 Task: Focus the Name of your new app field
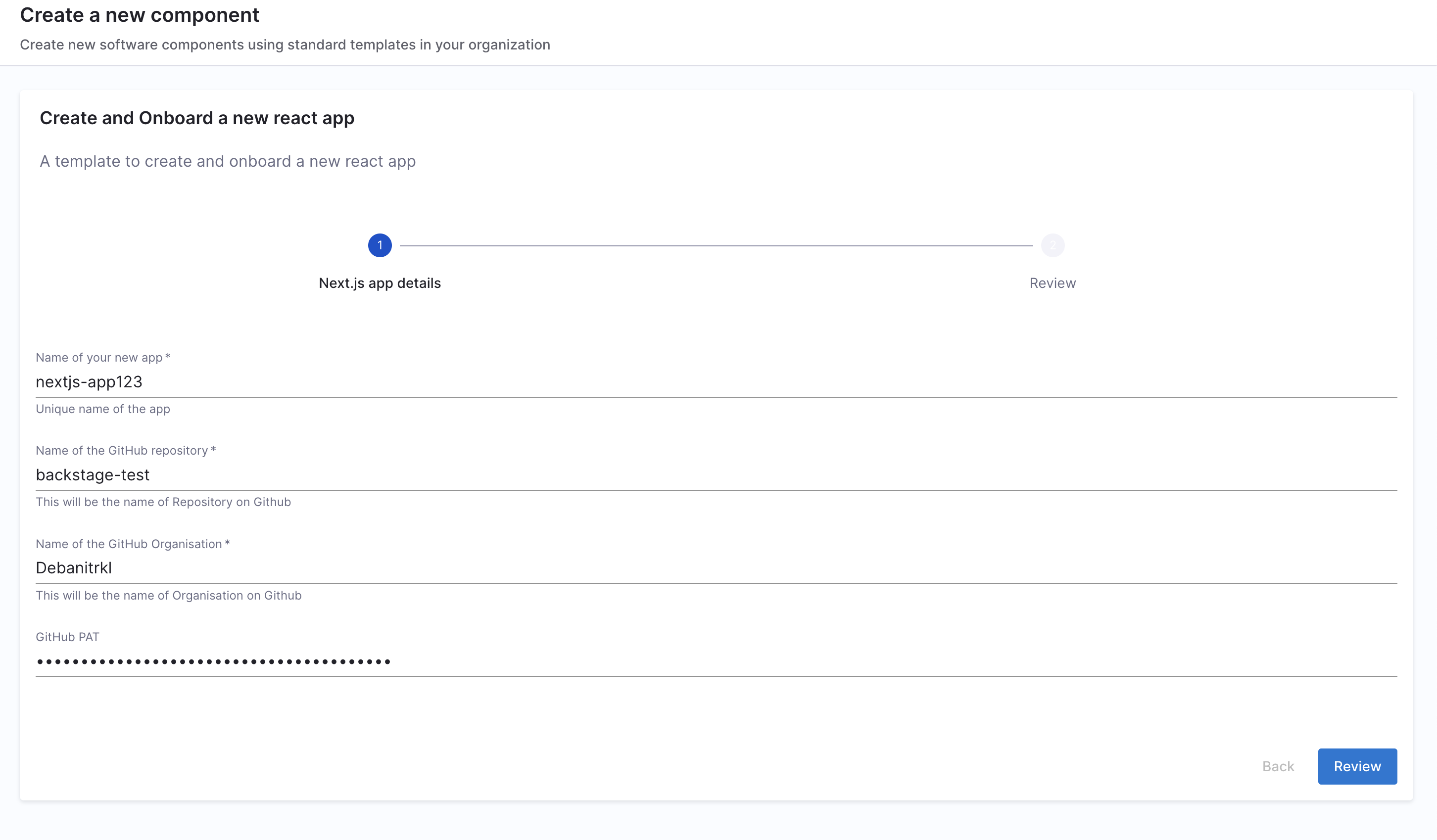716,381
